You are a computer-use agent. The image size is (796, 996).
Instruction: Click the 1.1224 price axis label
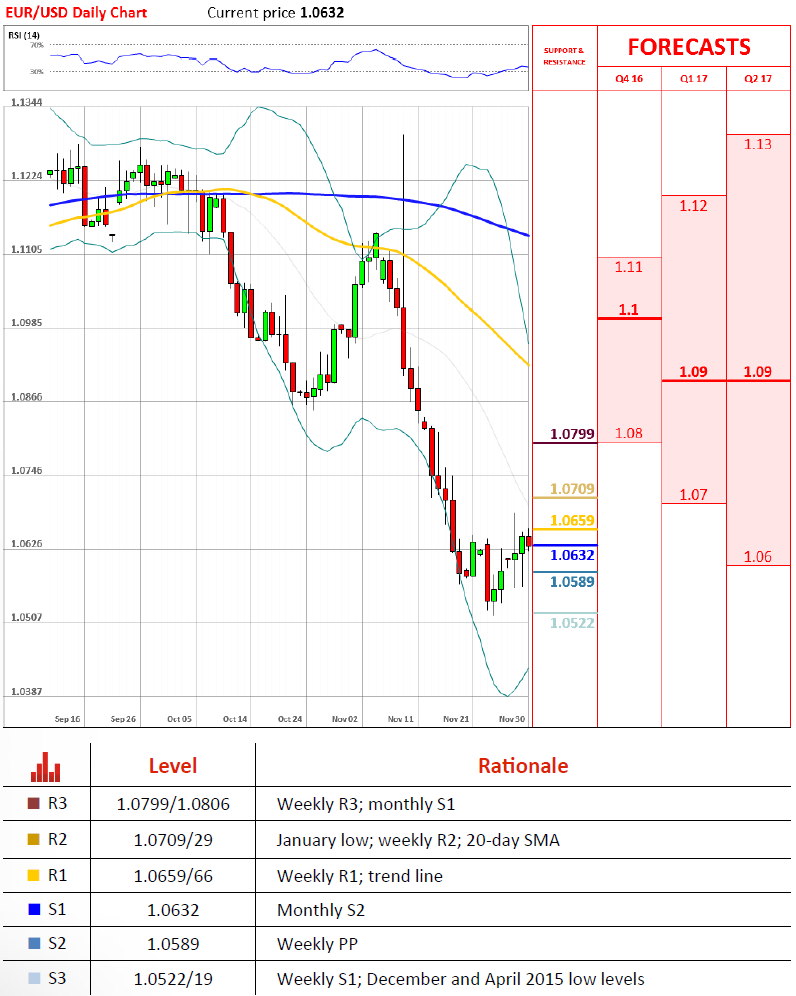coord(27,176)
